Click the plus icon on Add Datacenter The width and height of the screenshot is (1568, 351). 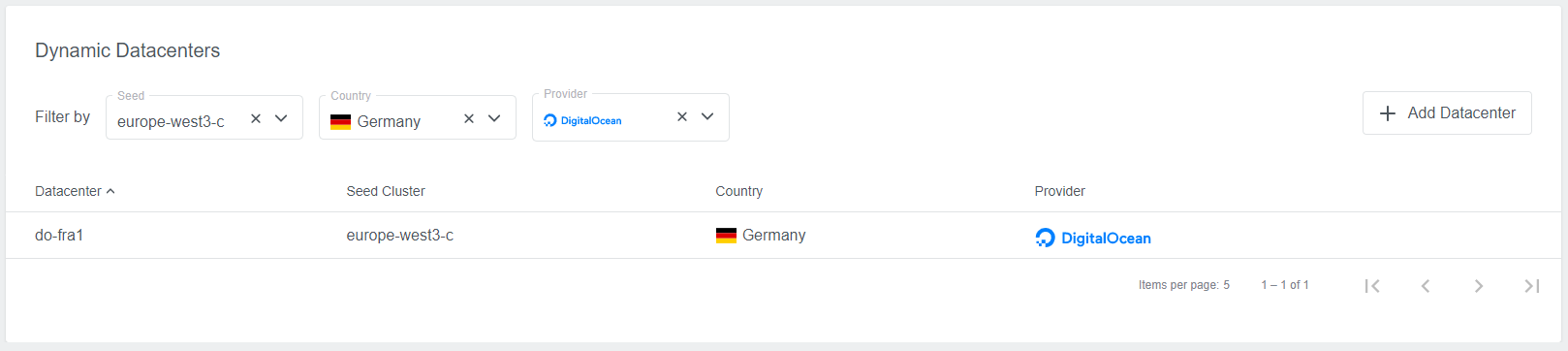tap(1388, 113)
